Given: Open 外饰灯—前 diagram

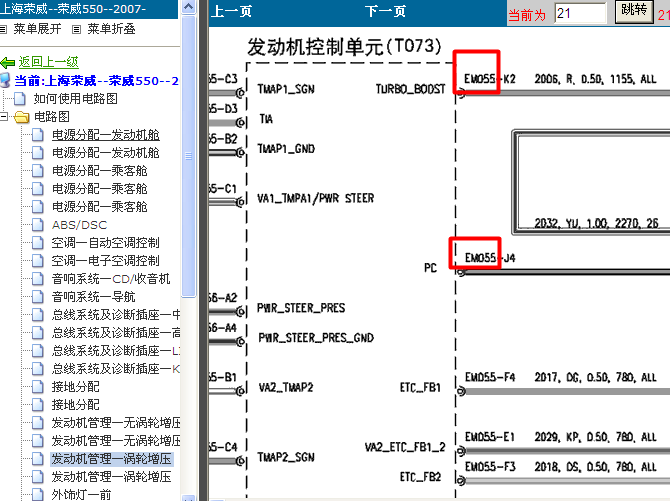Looking at the screenshot, I should (x=82, y=495).
